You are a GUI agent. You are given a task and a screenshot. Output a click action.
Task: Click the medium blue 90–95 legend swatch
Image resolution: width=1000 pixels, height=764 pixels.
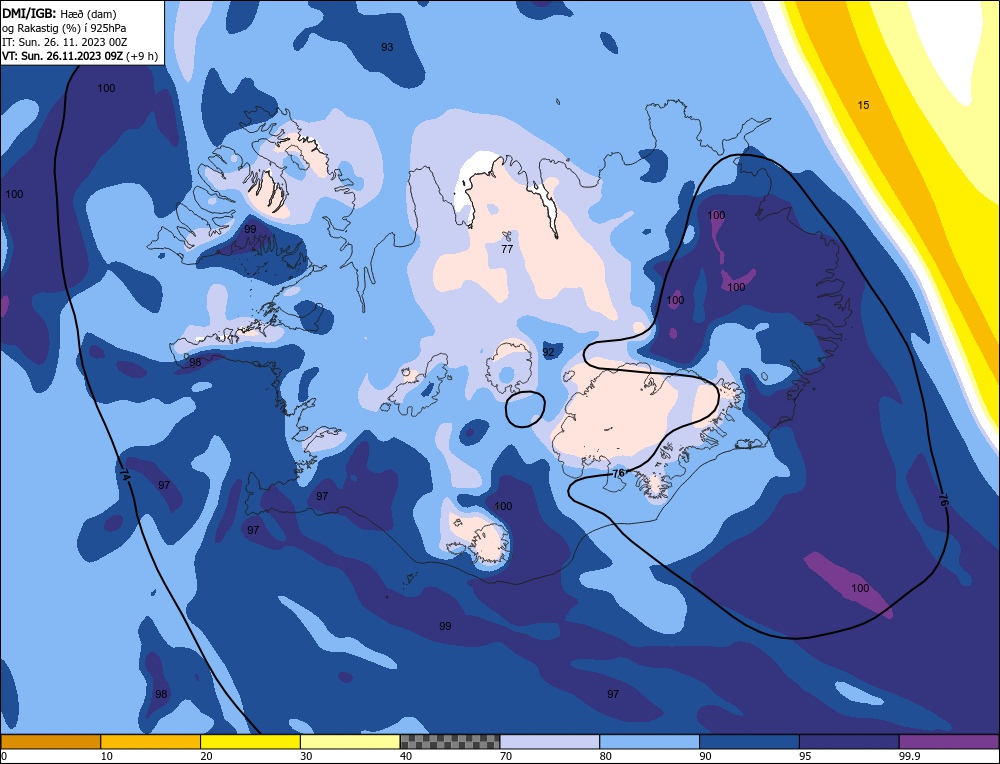coord(749,742)
